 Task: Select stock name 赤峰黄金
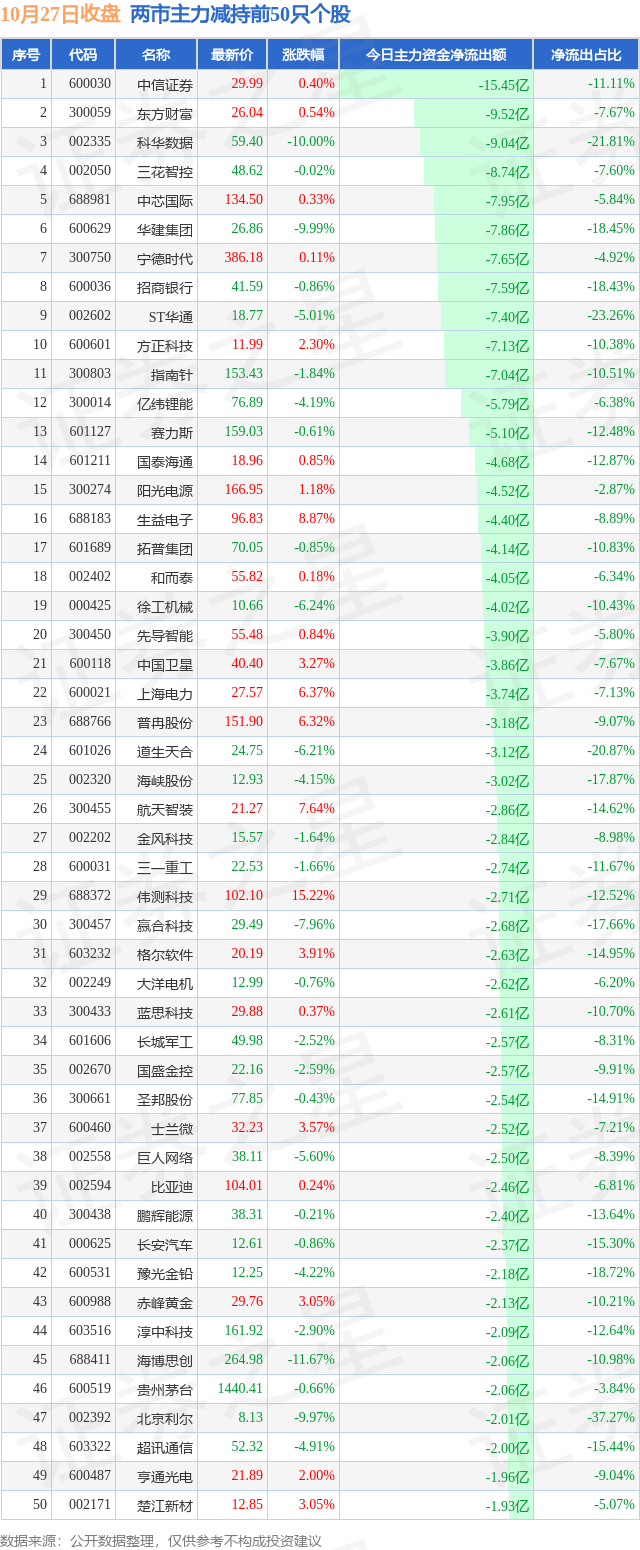pos(165,1302)
